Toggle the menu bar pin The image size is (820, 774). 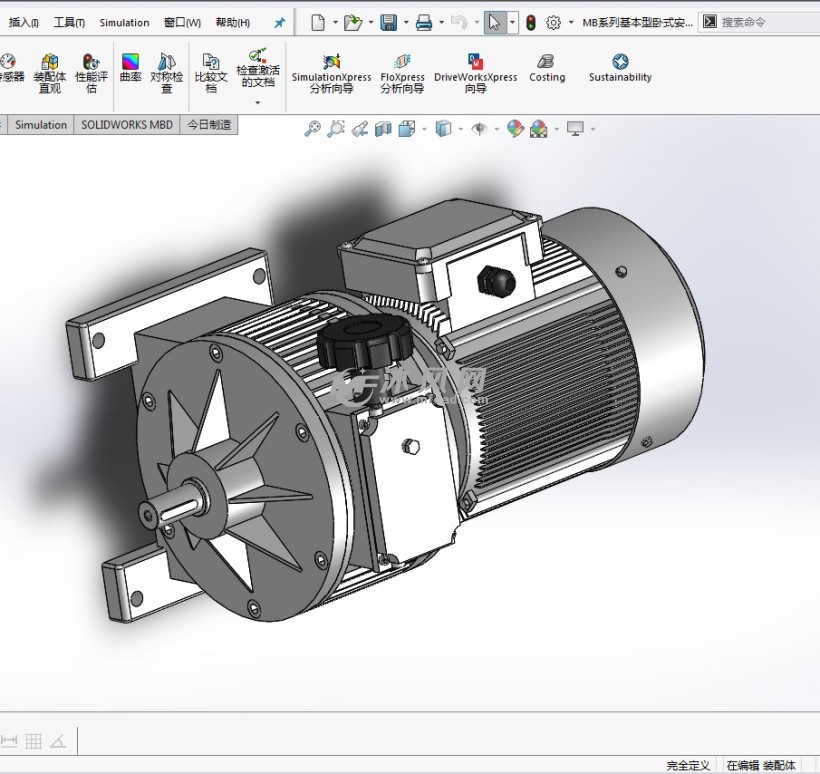279,22
